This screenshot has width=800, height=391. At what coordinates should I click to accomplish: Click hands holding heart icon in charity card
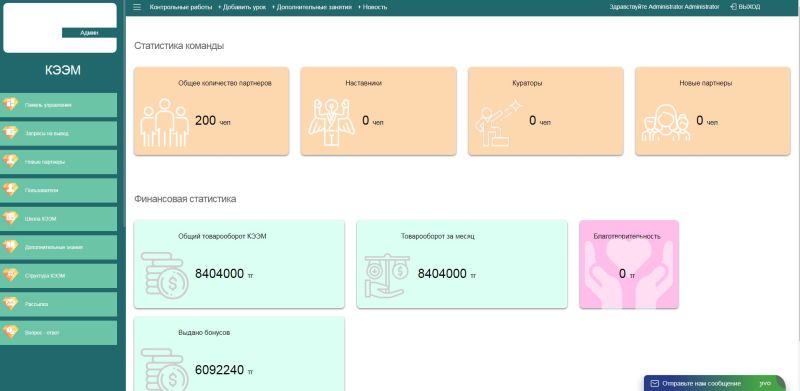[629, 274]
